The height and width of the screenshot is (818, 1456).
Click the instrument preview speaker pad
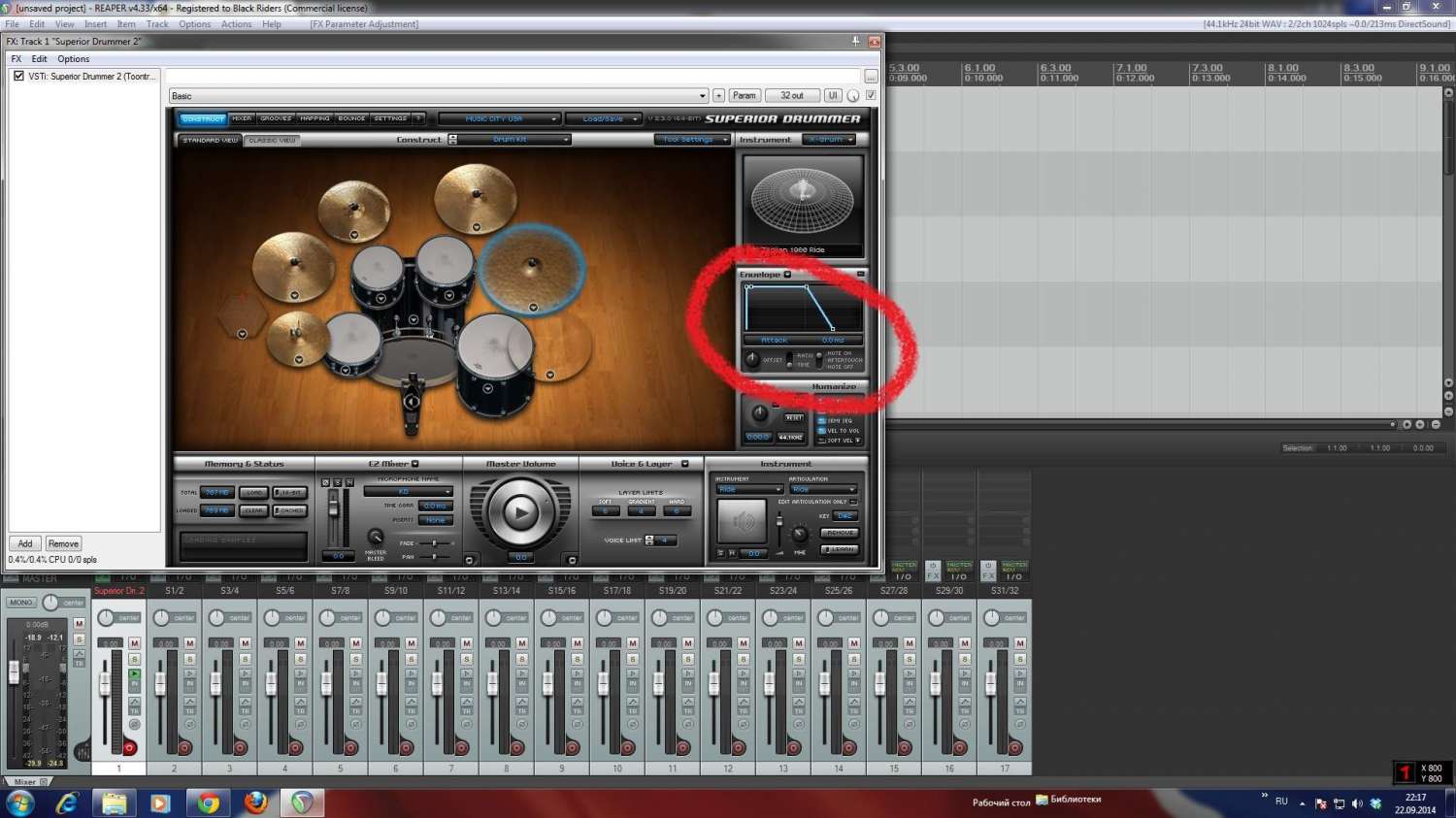pos(743,522)
